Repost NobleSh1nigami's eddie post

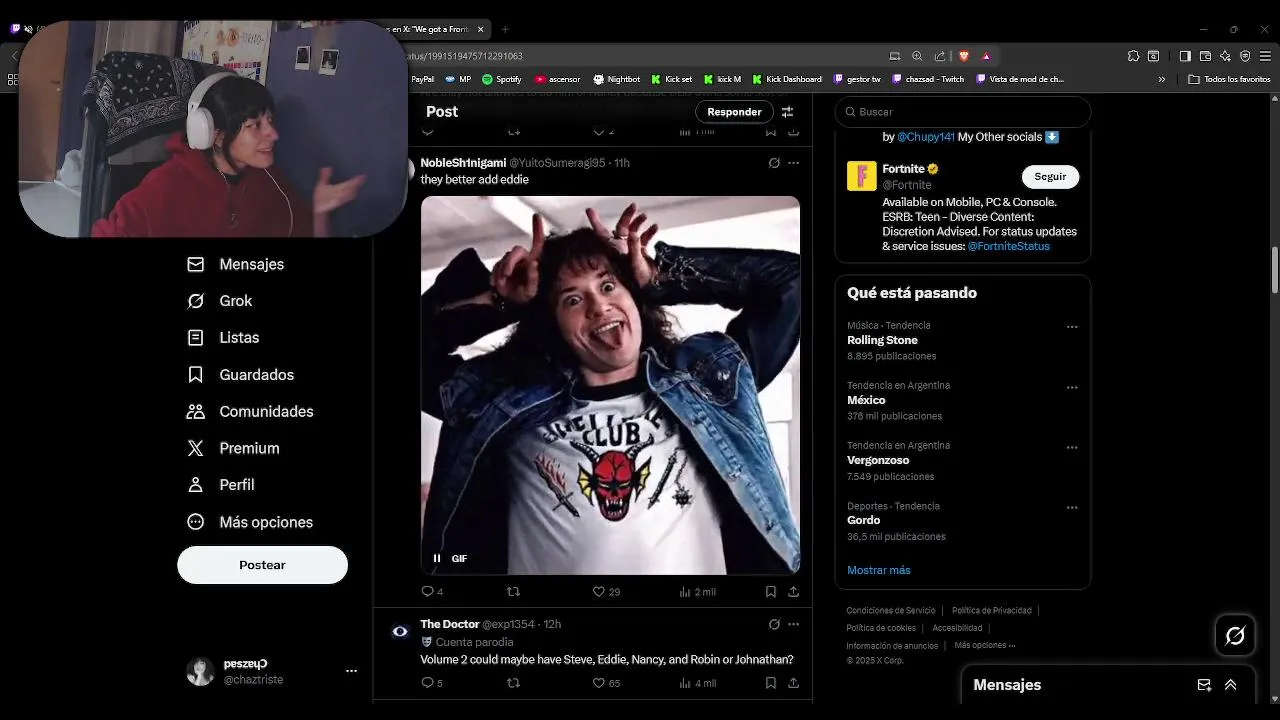coord(514,591)
